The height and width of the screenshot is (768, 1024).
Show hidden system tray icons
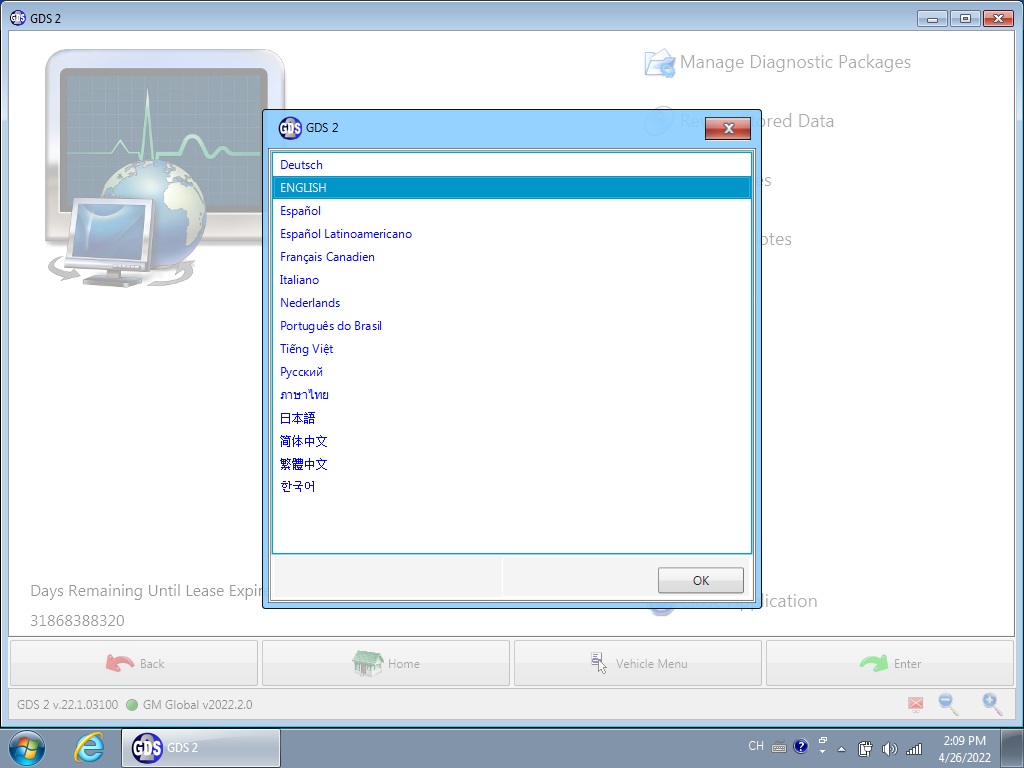click(x=841, y=748)
